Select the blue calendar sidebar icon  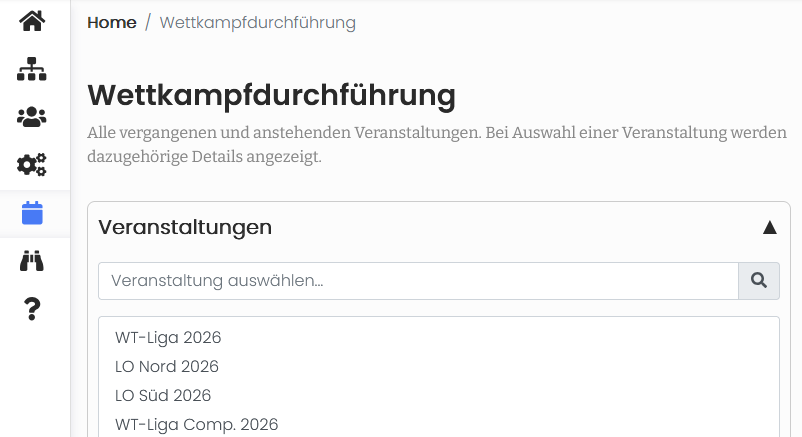32,213
